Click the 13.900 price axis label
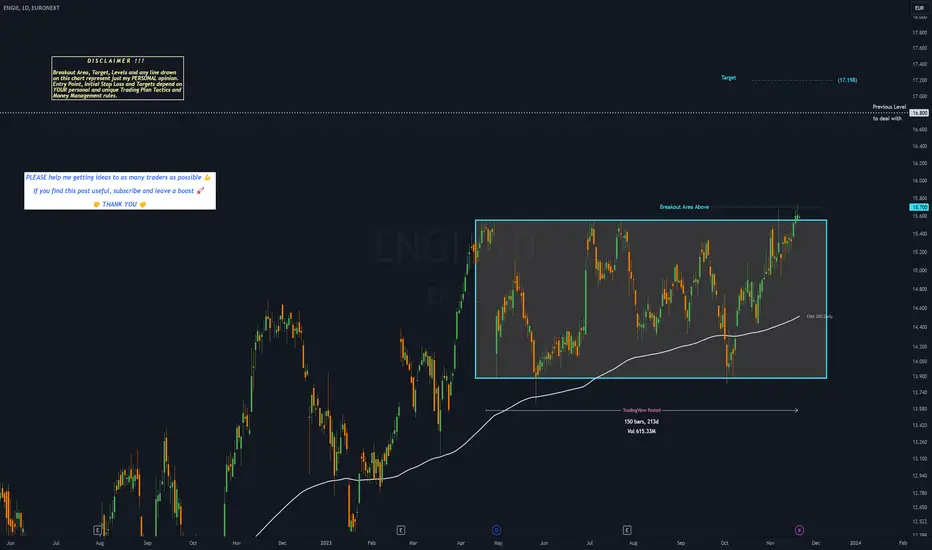 [x=919, y=376]
